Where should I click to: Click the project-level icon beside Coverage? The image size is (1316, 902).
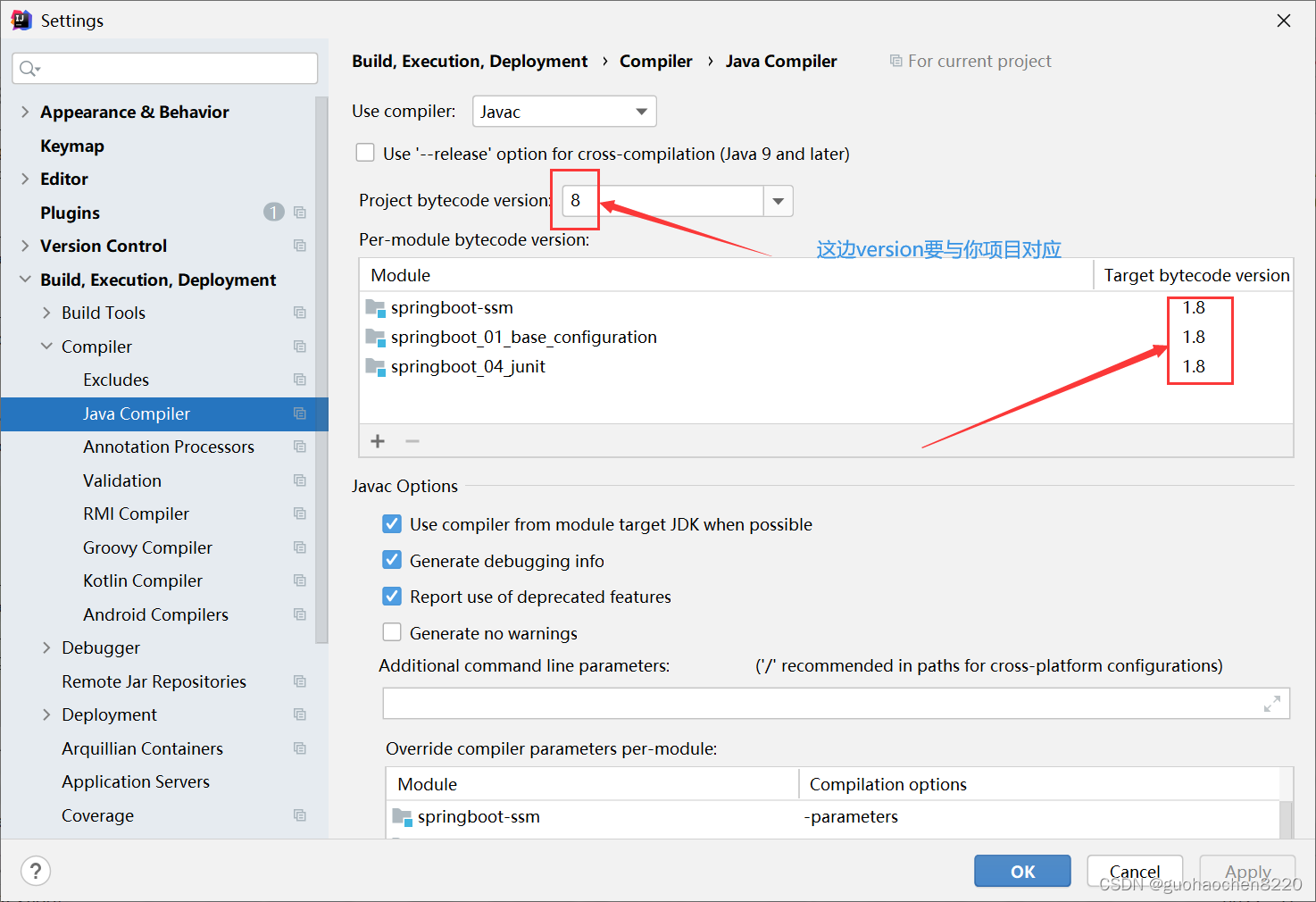point(300,815)
